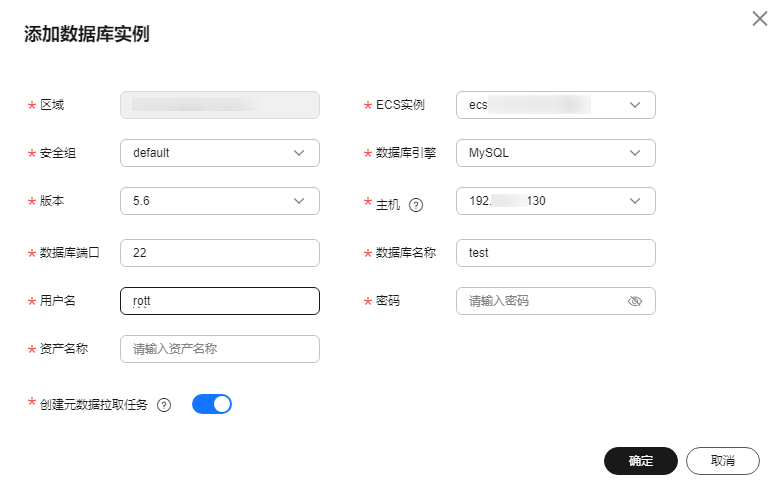Close the 添加数据库实例 dialog with X
The image size is (772, 491).
[x=759, y=19]
